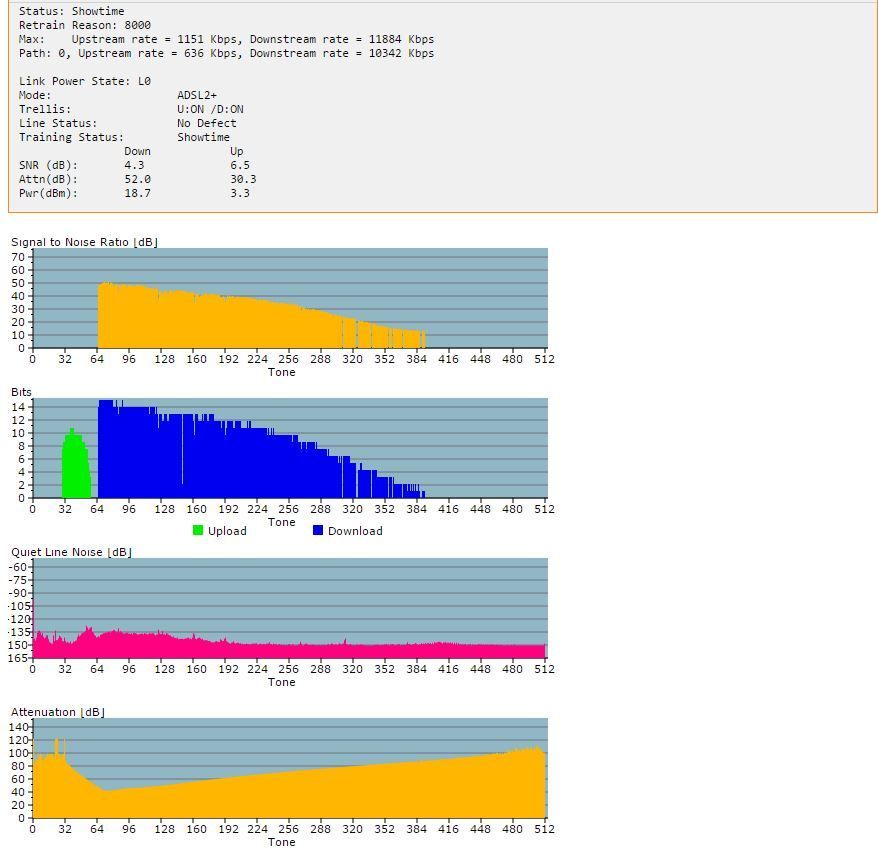Click the Attenuation chart title
Screen dimensions: 878x851
point(58,712)
